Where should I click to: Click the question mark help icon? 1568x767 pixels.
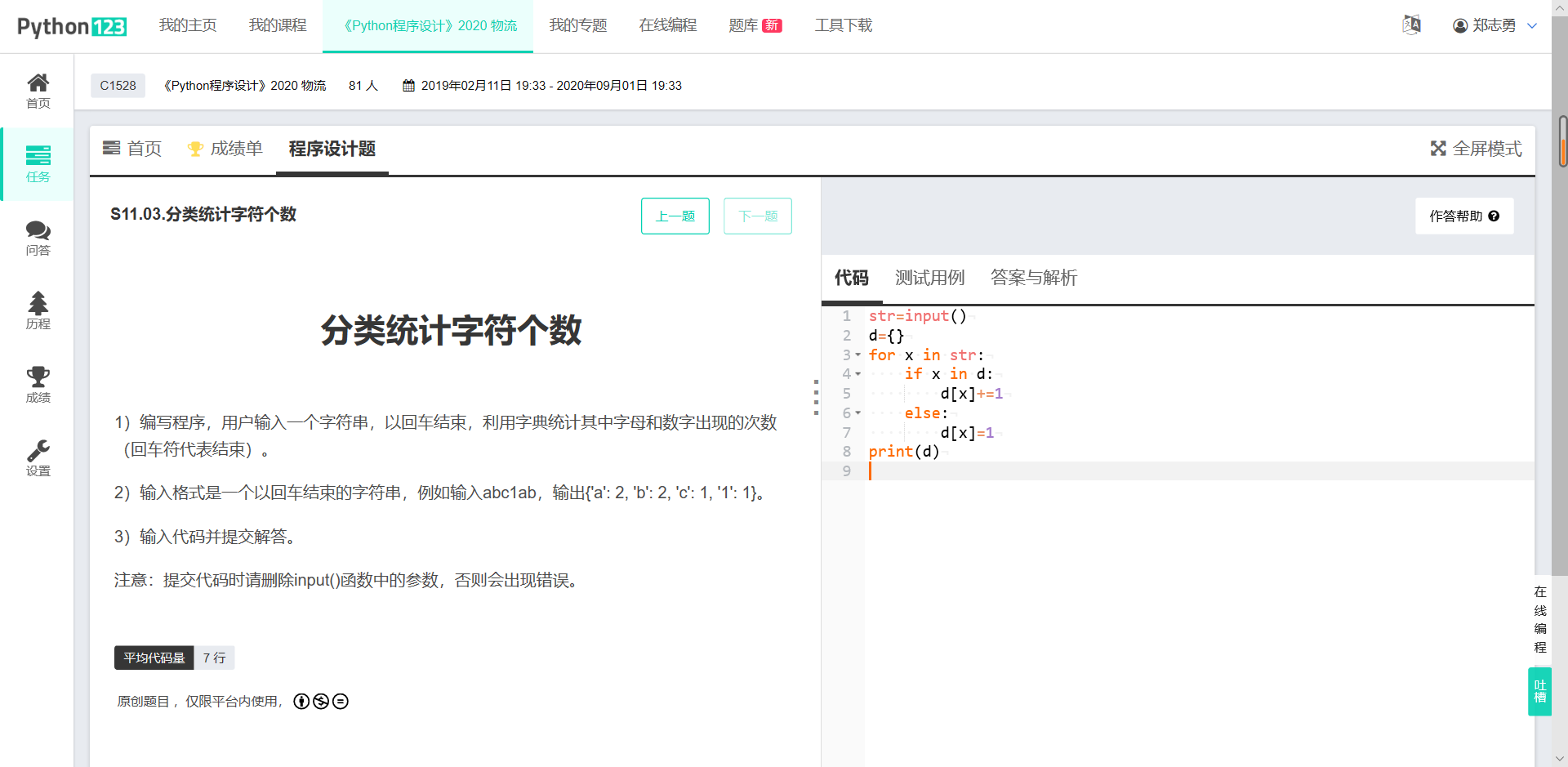[x=1494, y=216]
